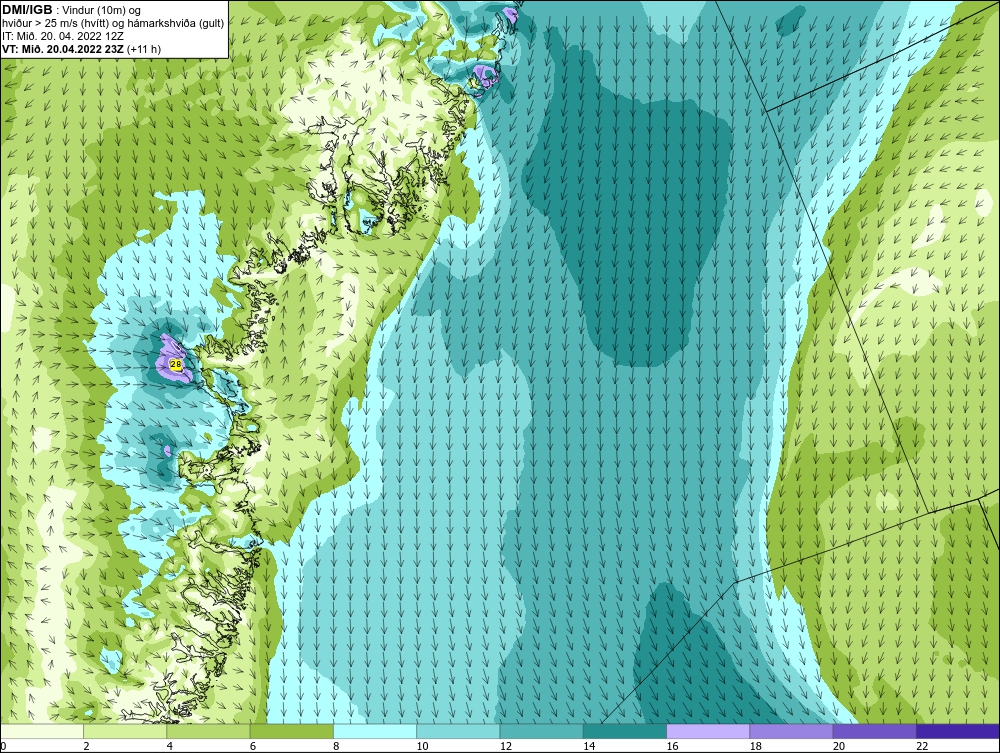Pick the 18–20 m/s purple swatch

tap(791, 731)
